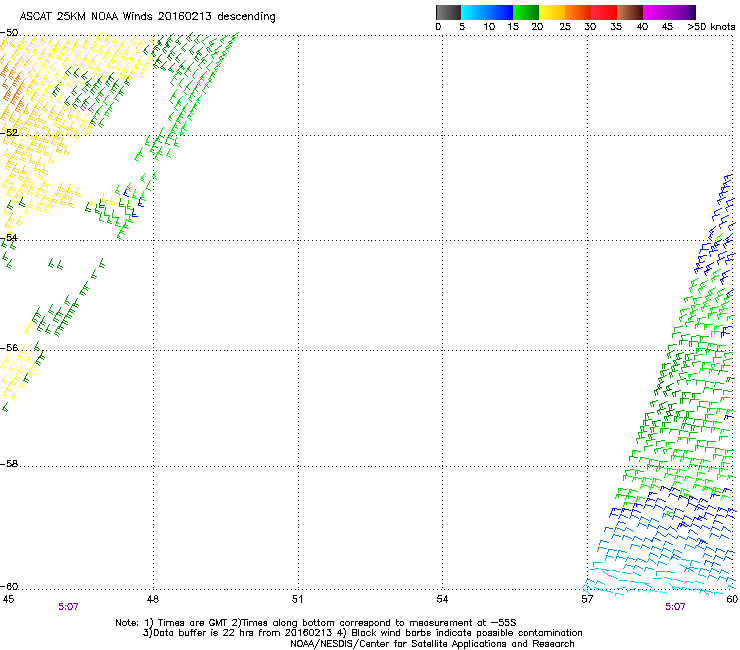
Task: Click the cyan 5-10 knots legend segment
Action: (474, 12)
